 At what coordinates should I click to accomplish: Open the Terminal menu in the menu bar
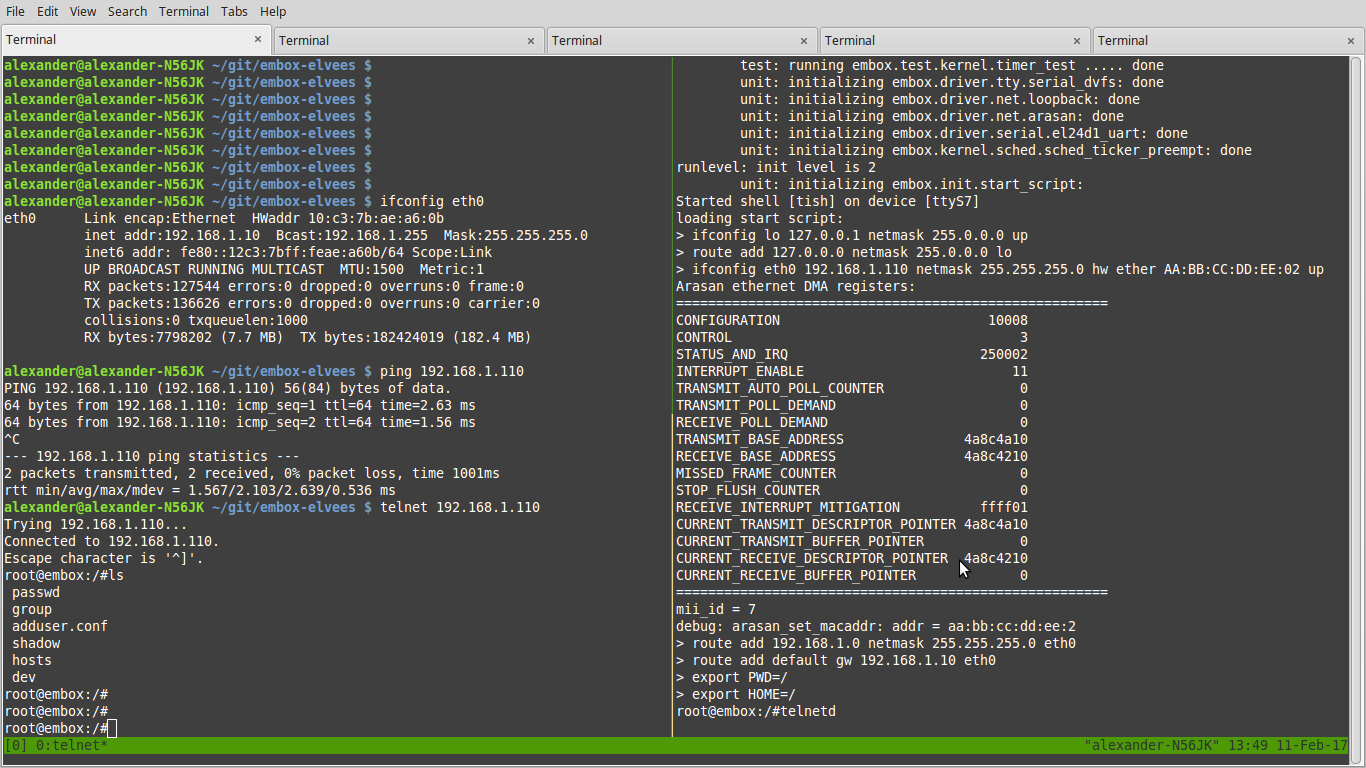[x=184, y=11]
